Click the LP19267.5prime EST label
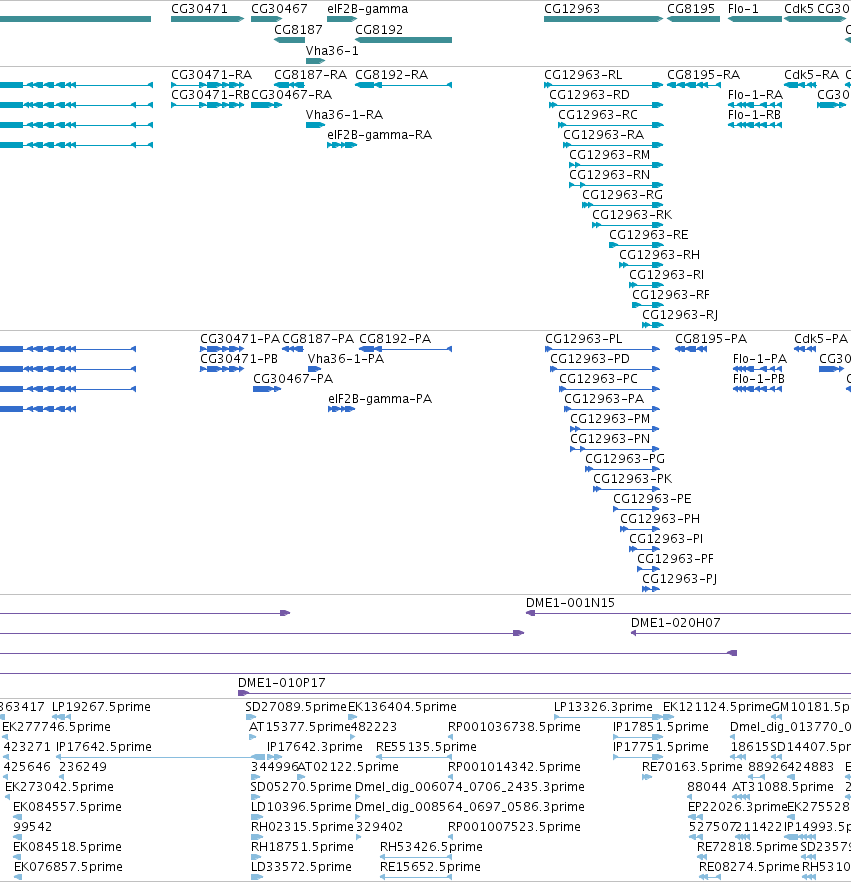This screenshot has height=882, width=851. pos(101,707)
